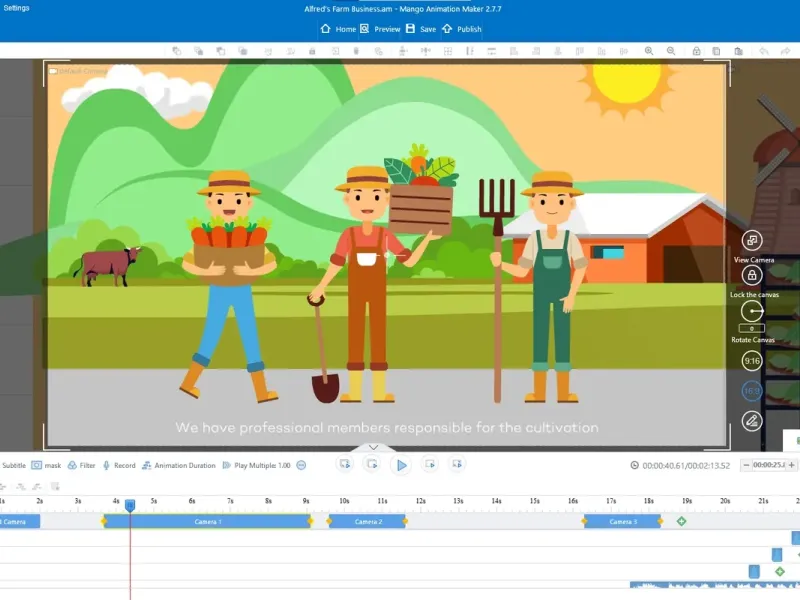The image size is (800, 600).
Task: Open the mask tool
Action: pyautogui.click(x=46, y=465)
